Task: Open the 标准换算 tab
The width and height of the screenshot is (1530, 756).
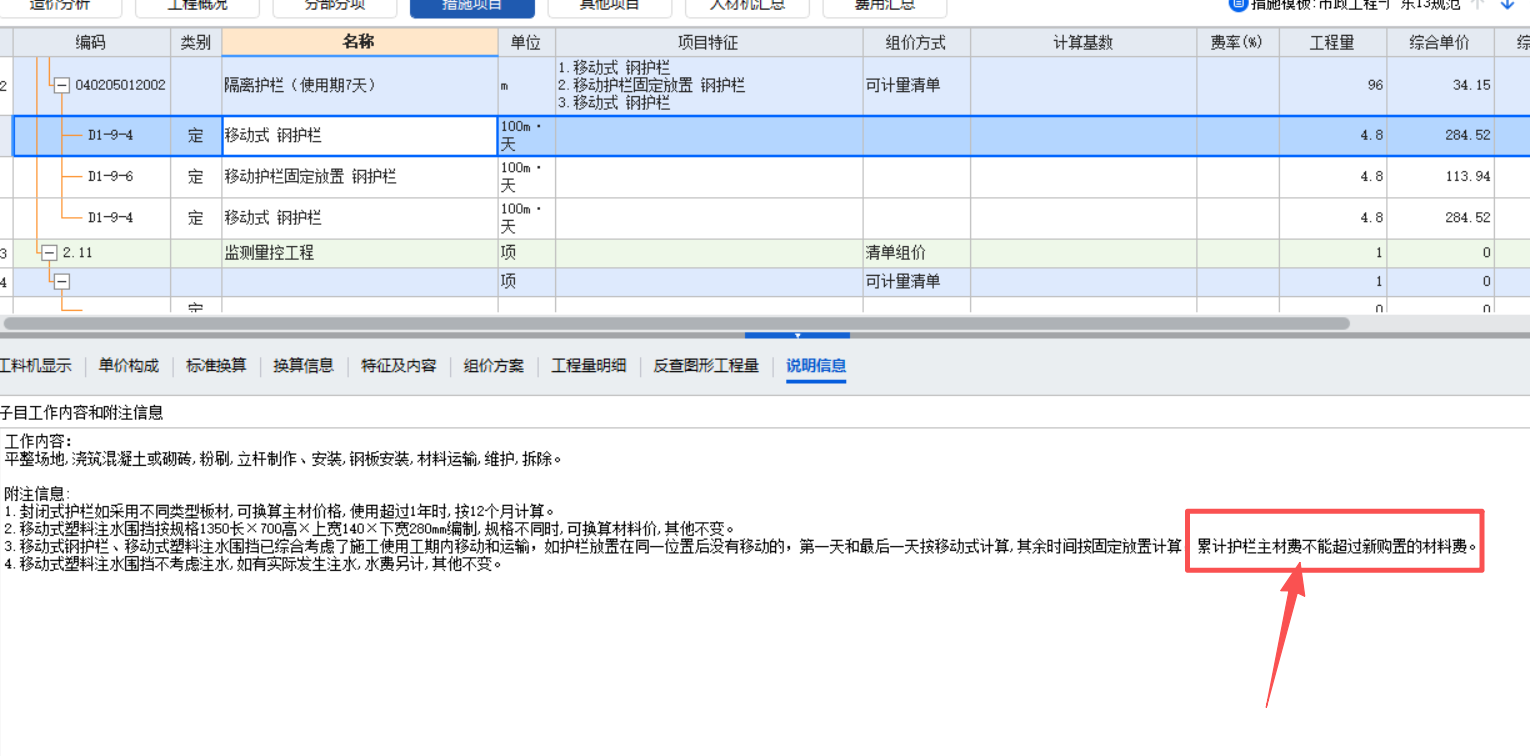Action: tap(216, 366)
